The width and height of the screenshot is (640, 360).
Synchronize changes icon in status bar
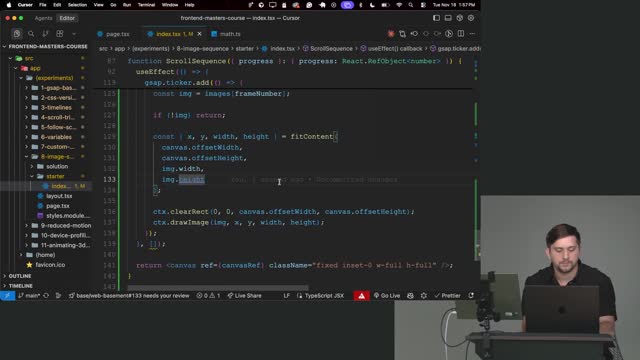46,296
